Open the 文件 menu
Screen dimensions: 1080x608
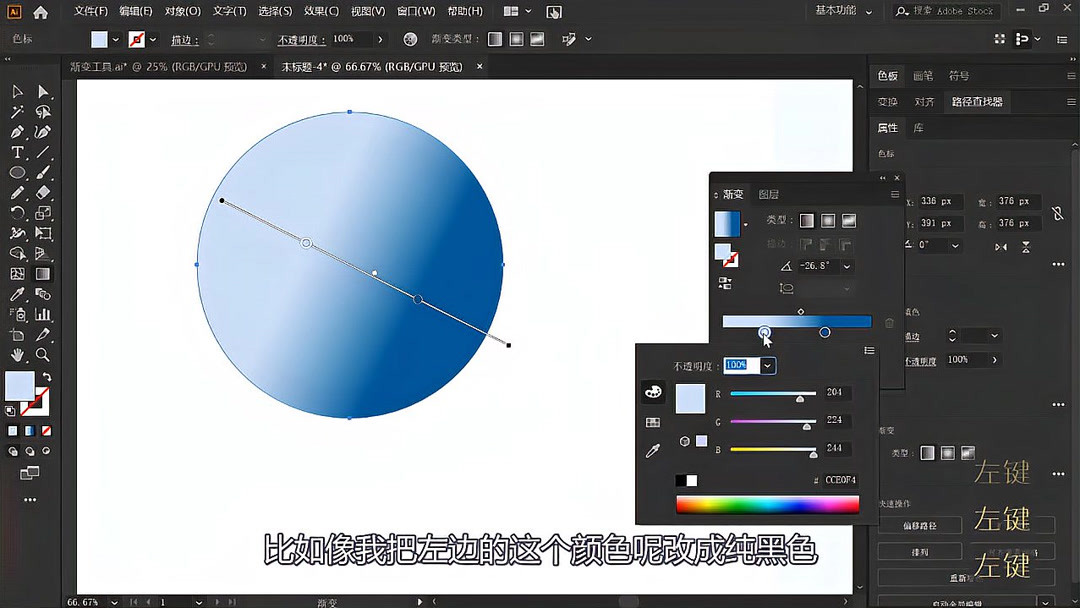(88, 11)
